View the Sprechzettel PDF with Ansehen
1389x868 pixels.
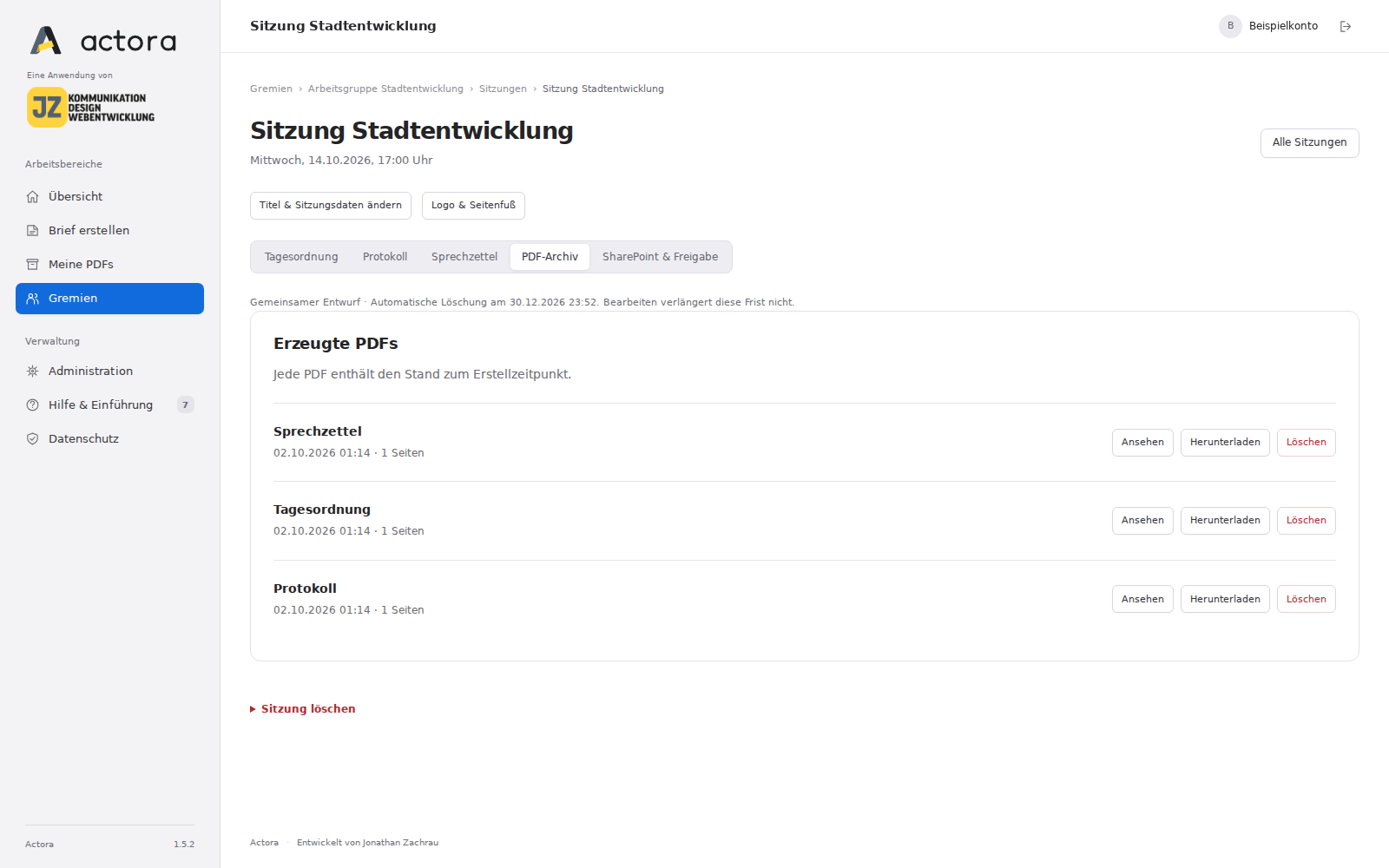click(x=1142, y=443)
